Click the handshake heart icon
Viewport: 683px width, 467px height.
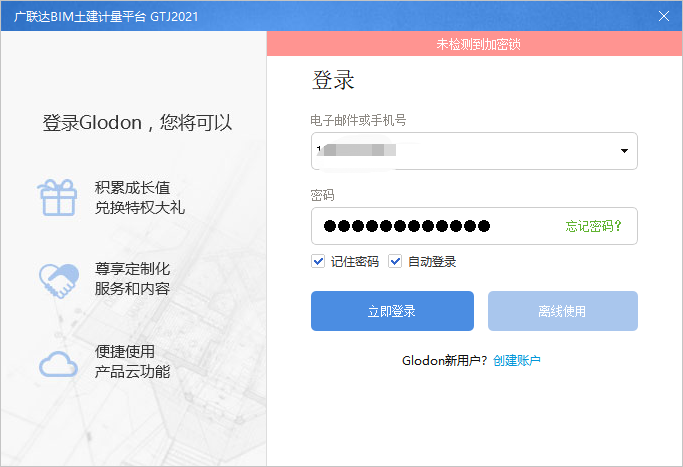pyautogui.click(x=59, y=281)
